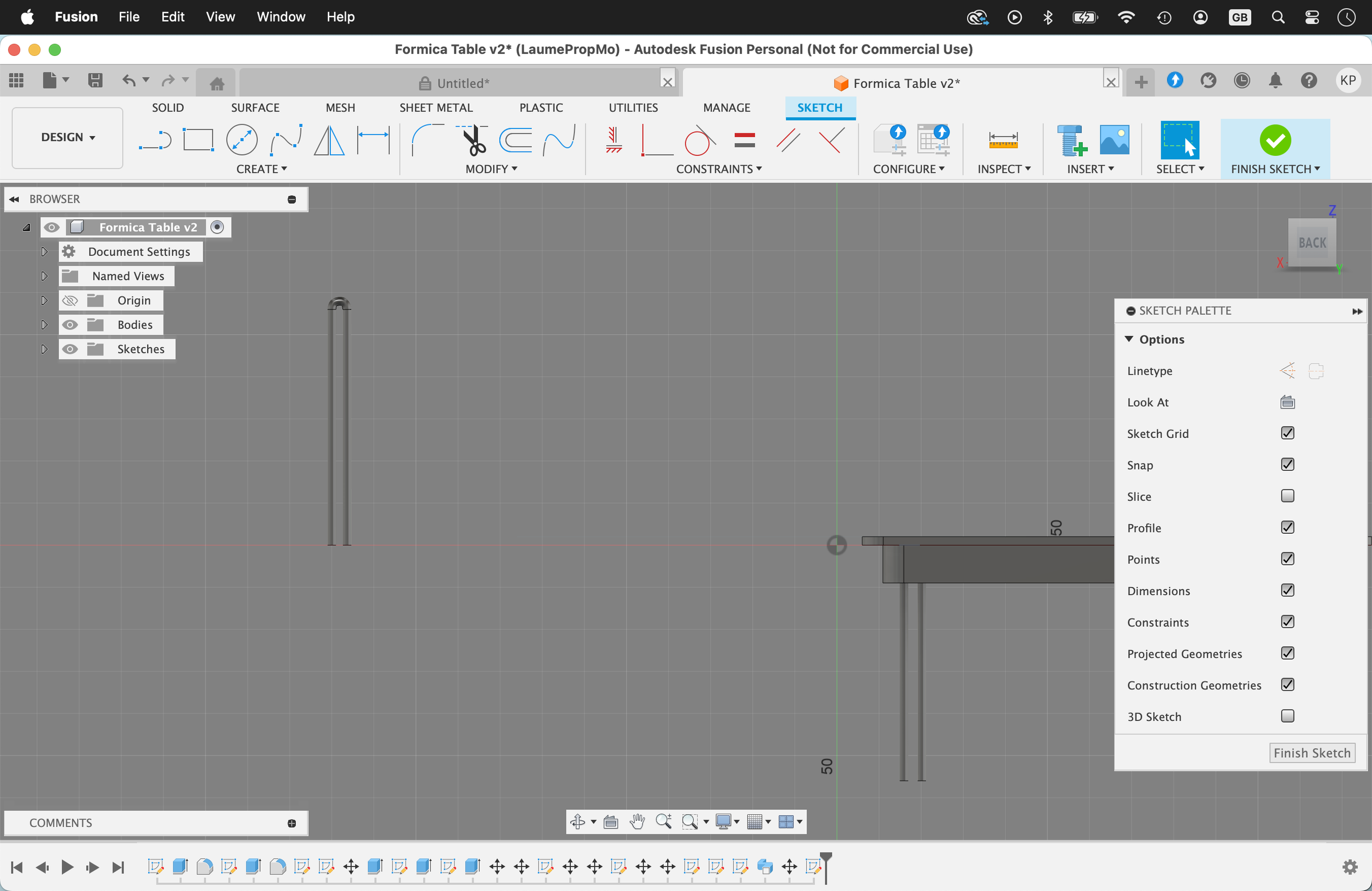Open the INSPECT dropdown menu
The image size is (1372, 891).
coord(1004,169)
